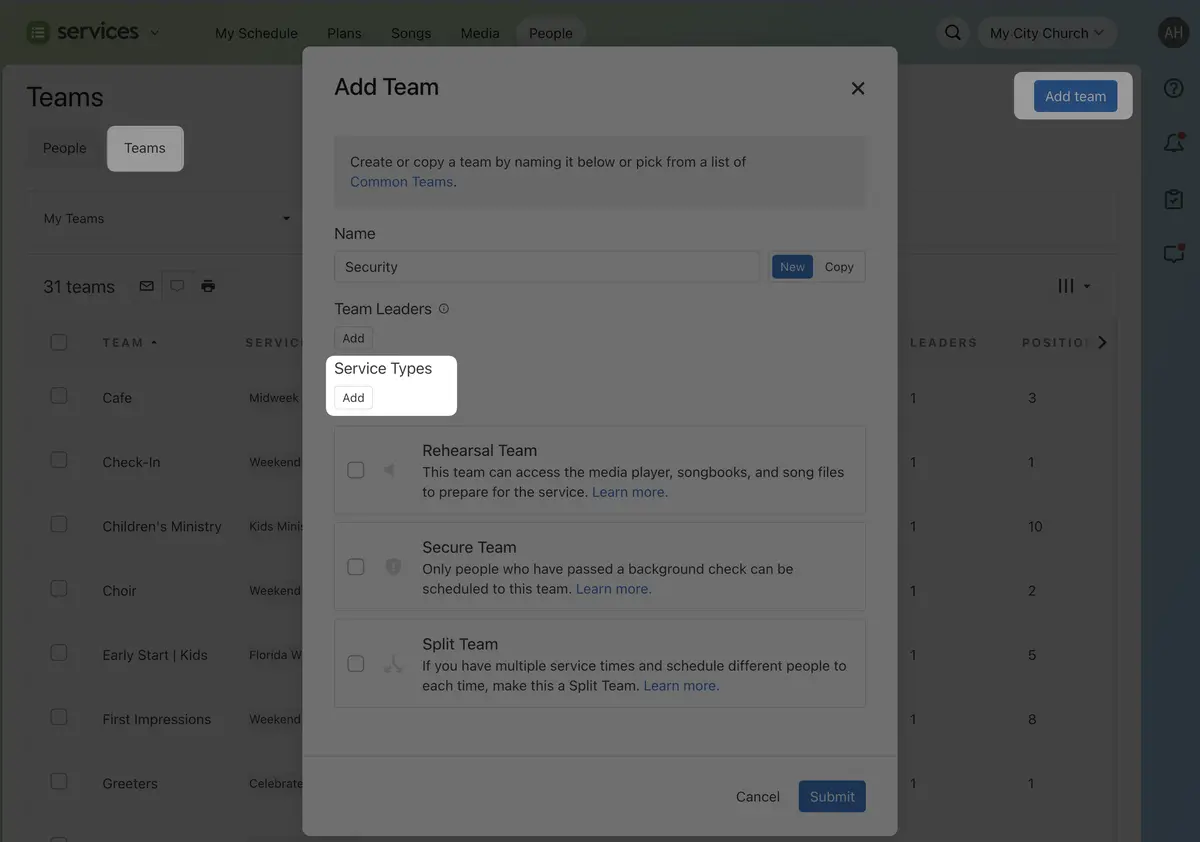This screenshot has width=1200, height=842.
Task: Click the text message icon beside 31 teams
Action: coord(177,286)
